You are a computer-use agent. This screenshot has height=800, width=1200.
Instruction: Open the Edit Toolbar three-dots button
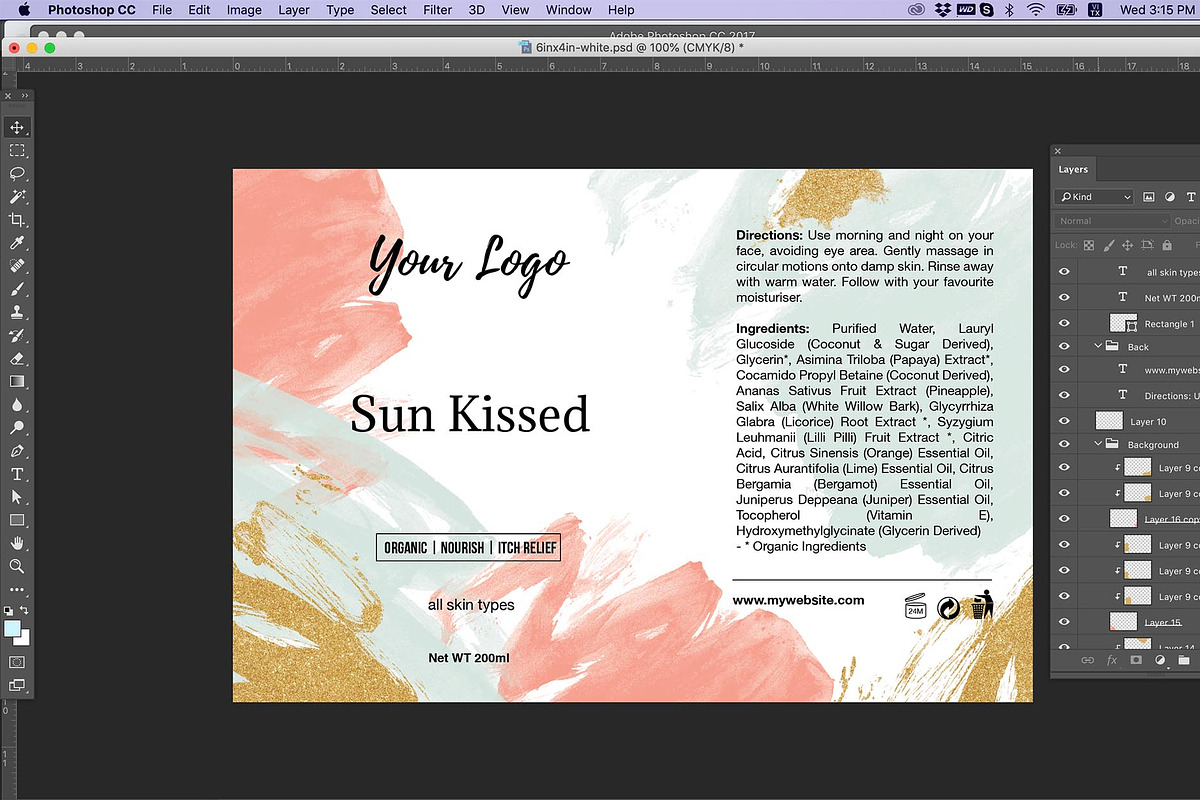[x=17, y=589]
